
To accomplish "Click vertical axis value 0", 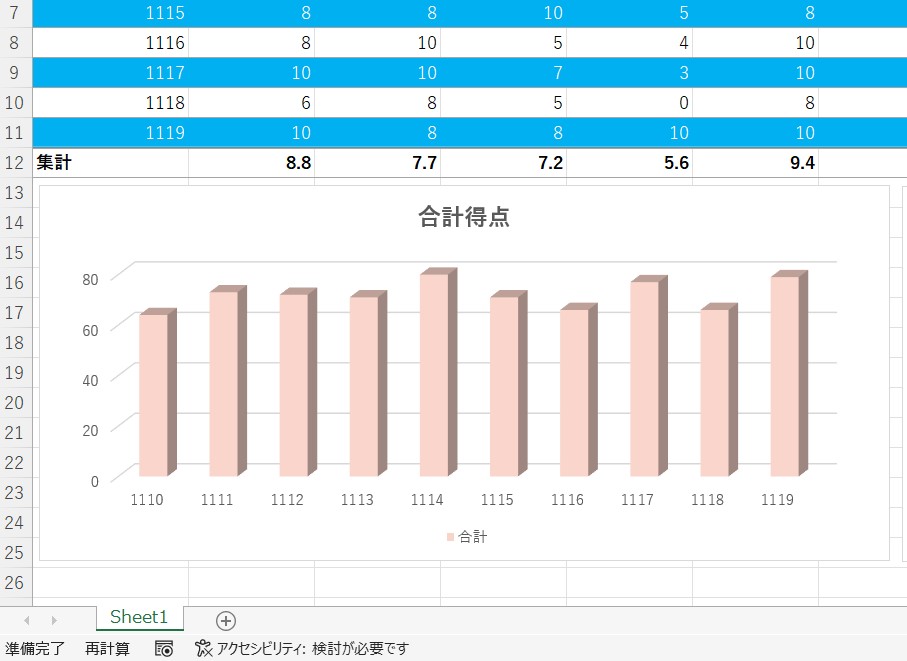I will click(94, 481).
